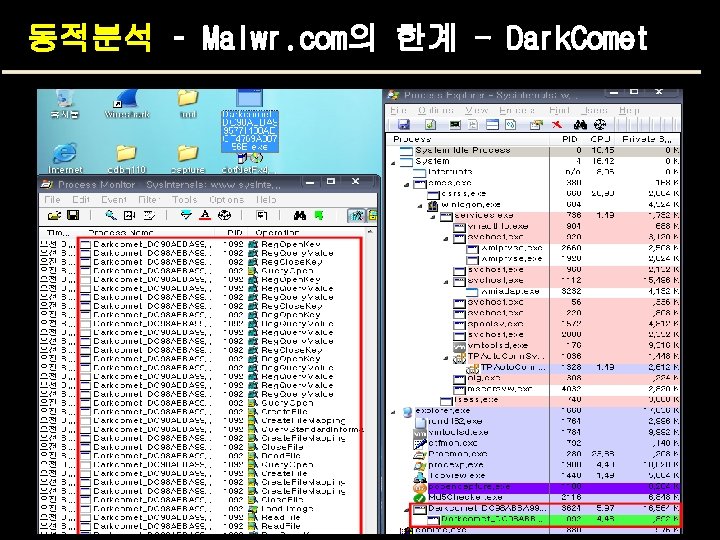Clear the Process Monitor event display
This screenshot has height=540, width=720.
pos(149,215)
